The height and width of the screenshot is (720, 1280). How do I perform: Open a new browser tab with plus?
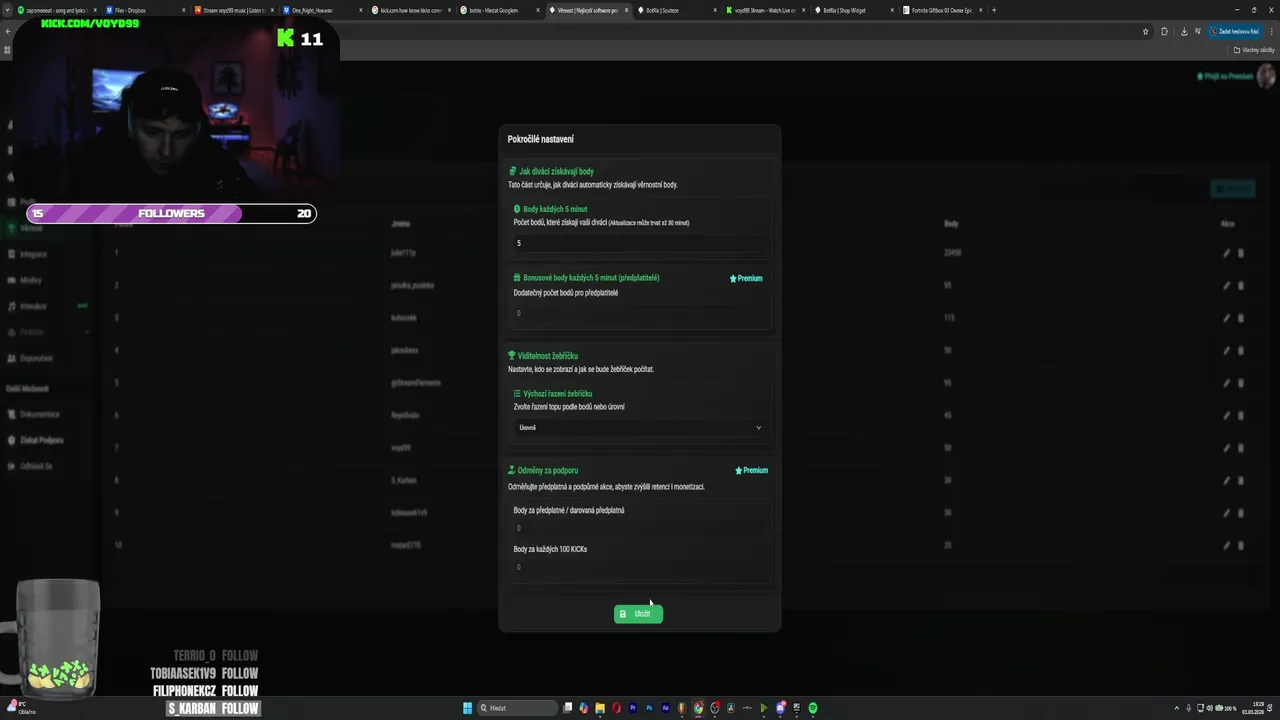[x=994, y=10]
